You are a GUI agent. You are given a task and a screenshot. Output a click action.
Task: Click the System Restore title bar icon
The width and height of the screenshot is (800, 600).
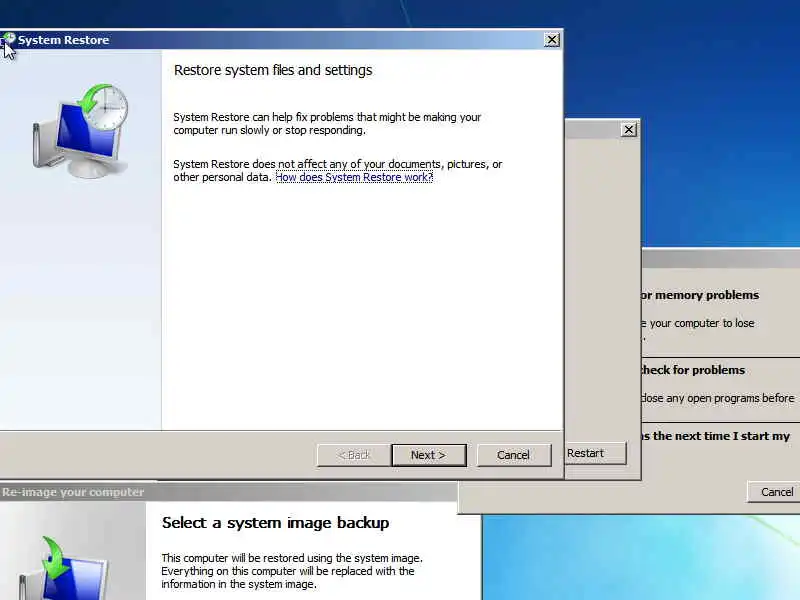[8, 39]
